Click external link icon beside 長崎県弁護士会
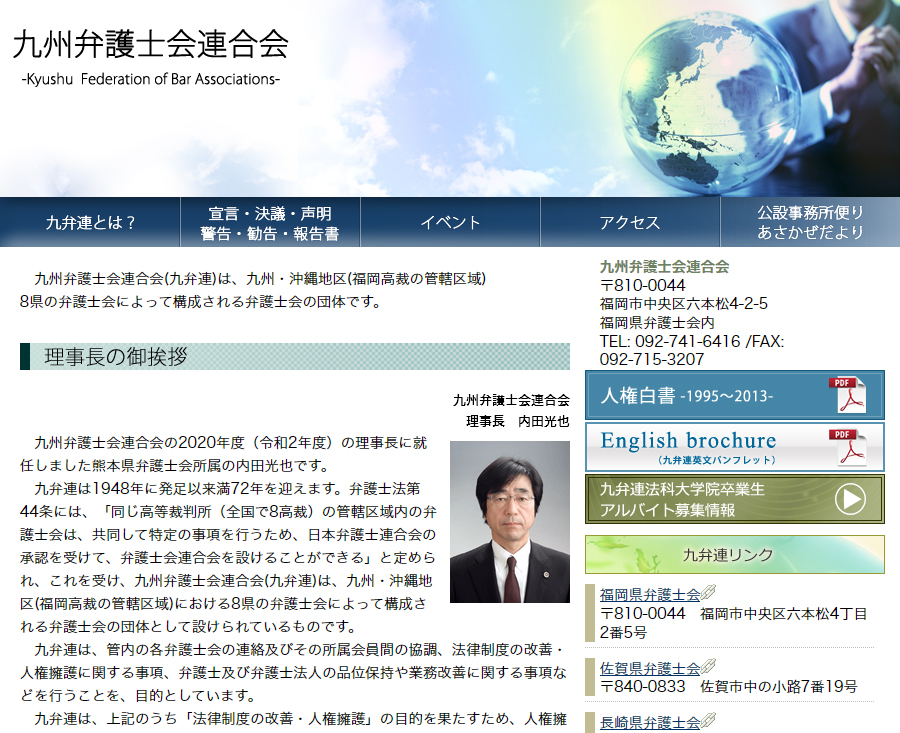 pos(708,721)
